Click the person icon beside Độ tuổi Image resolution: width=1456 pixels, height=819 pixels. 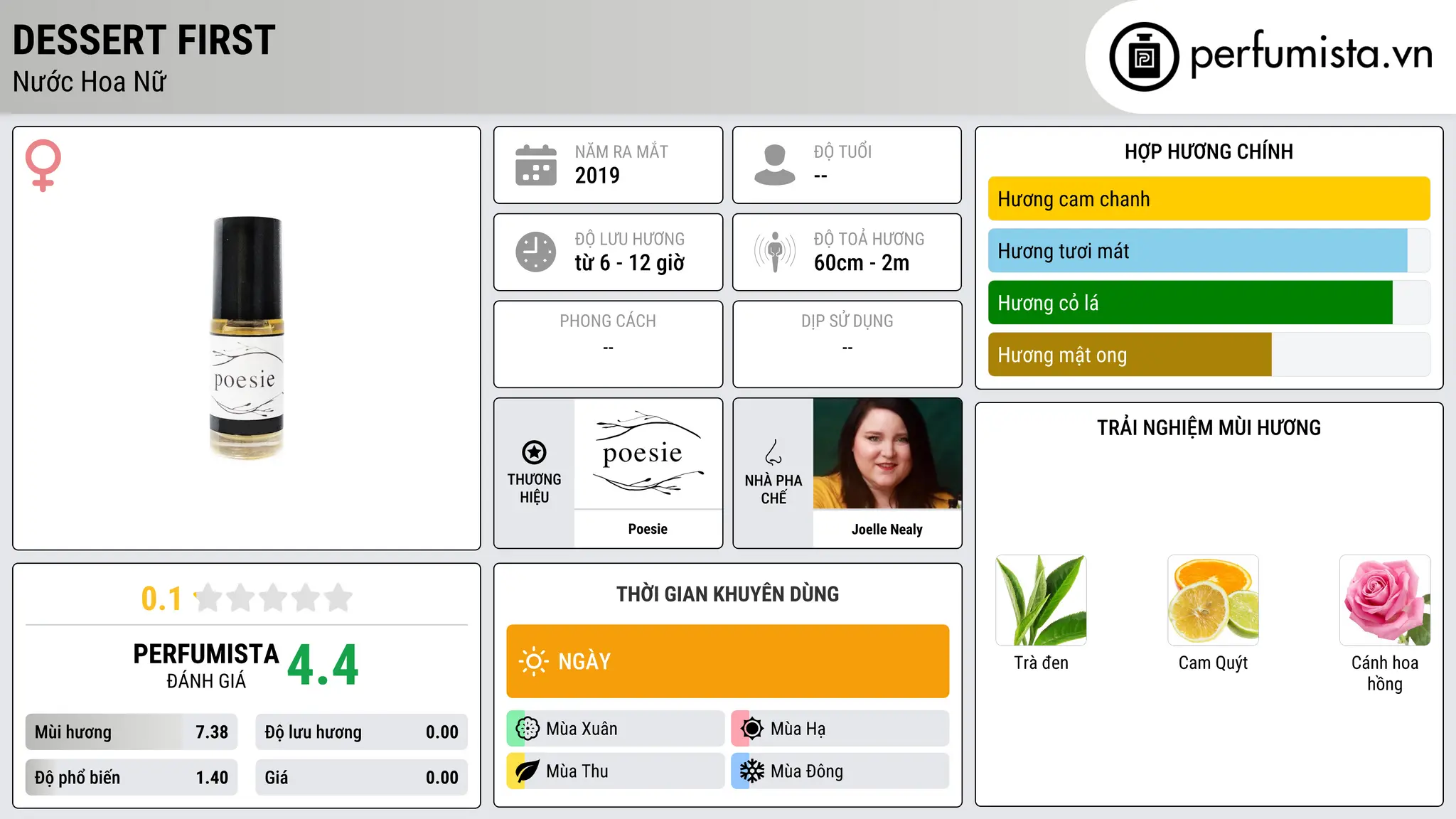tap(775, 165)
